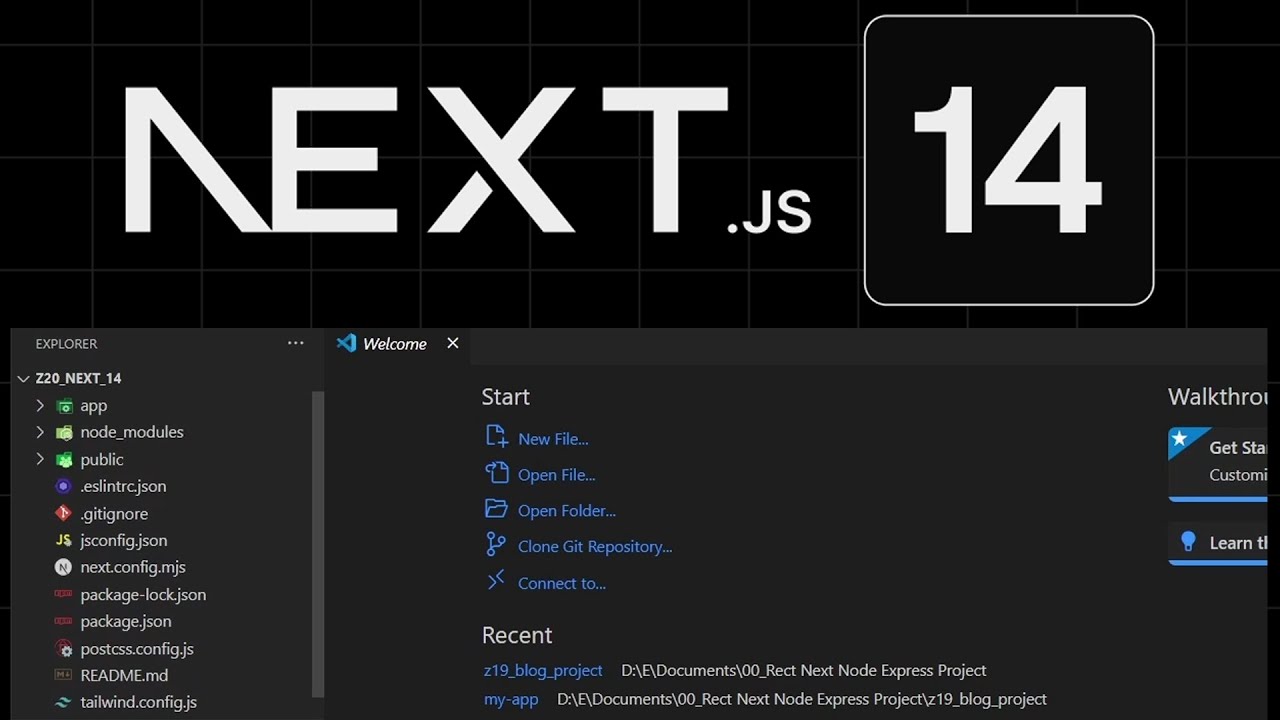Expand the public folder chevron
The image size is (1280, 720).
[40, 460]
